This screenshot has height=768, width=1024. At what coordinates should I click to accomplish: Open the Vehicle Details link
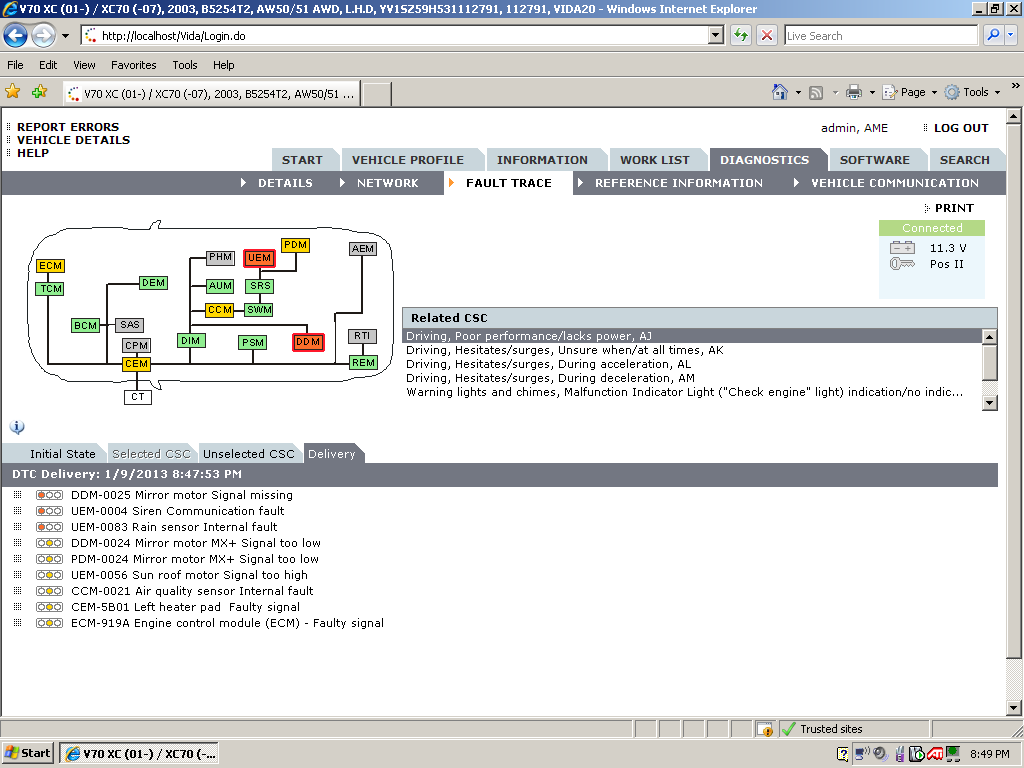coord(73,140)
